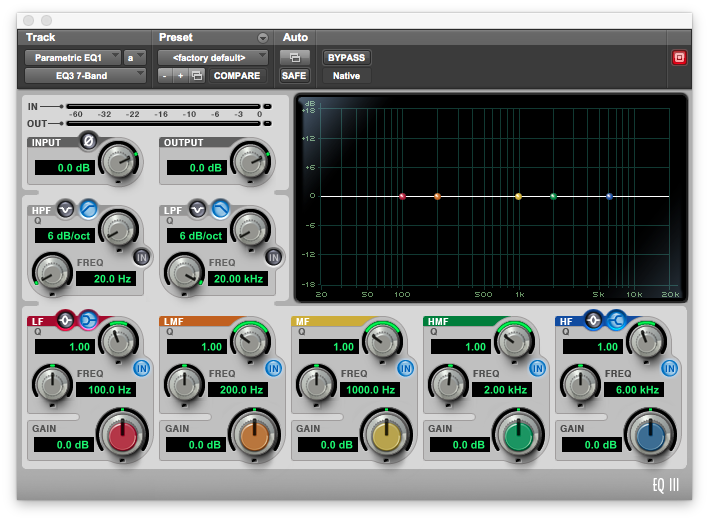This screenshot has height=521, width=709.
Task: Select the LF band shelf filter icon
Action: pos(88,320)
